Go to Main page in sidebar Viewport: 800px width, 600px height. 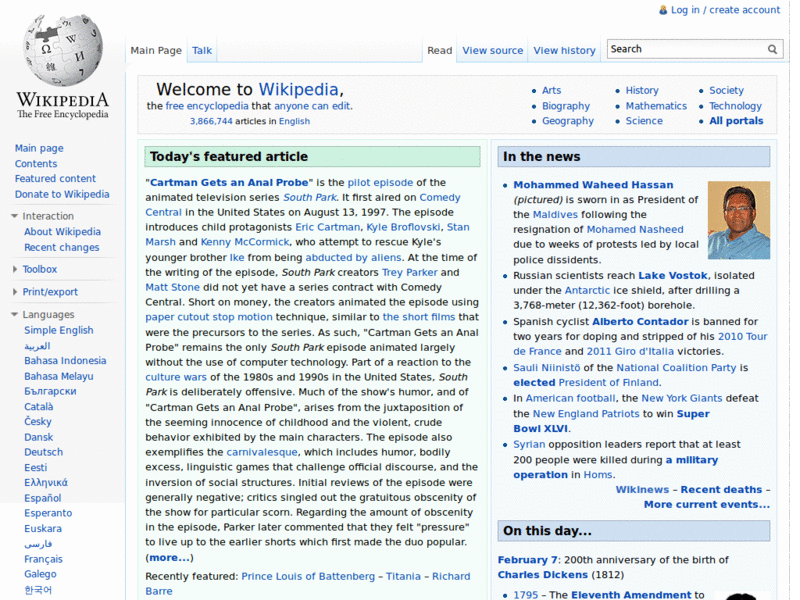(39, 148)
